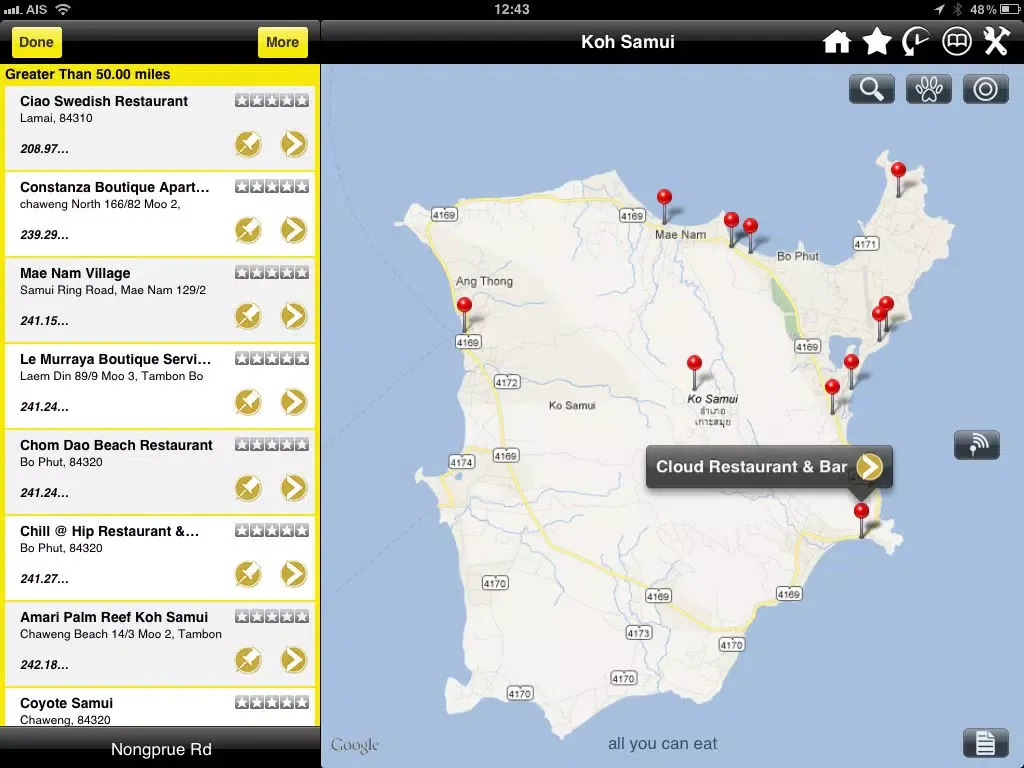Select the Ciao Swedish Restaurant title
Viewport: 1024px width, 768px height.
104,101
